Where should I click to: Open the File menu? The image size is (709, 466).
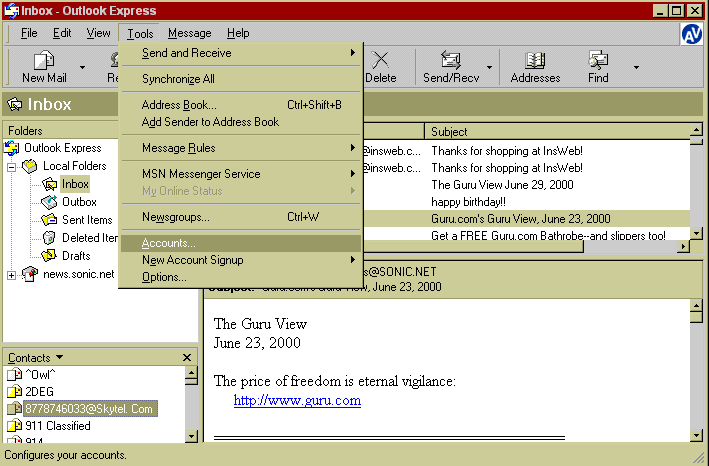pyautogui.click(x=29, y=33)
